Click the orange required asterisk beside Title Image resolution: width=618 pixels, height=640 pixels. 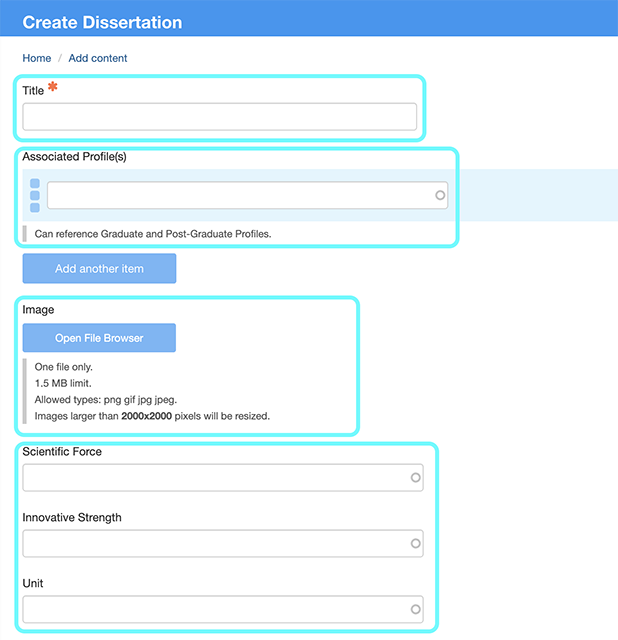[x=53, y=88]
